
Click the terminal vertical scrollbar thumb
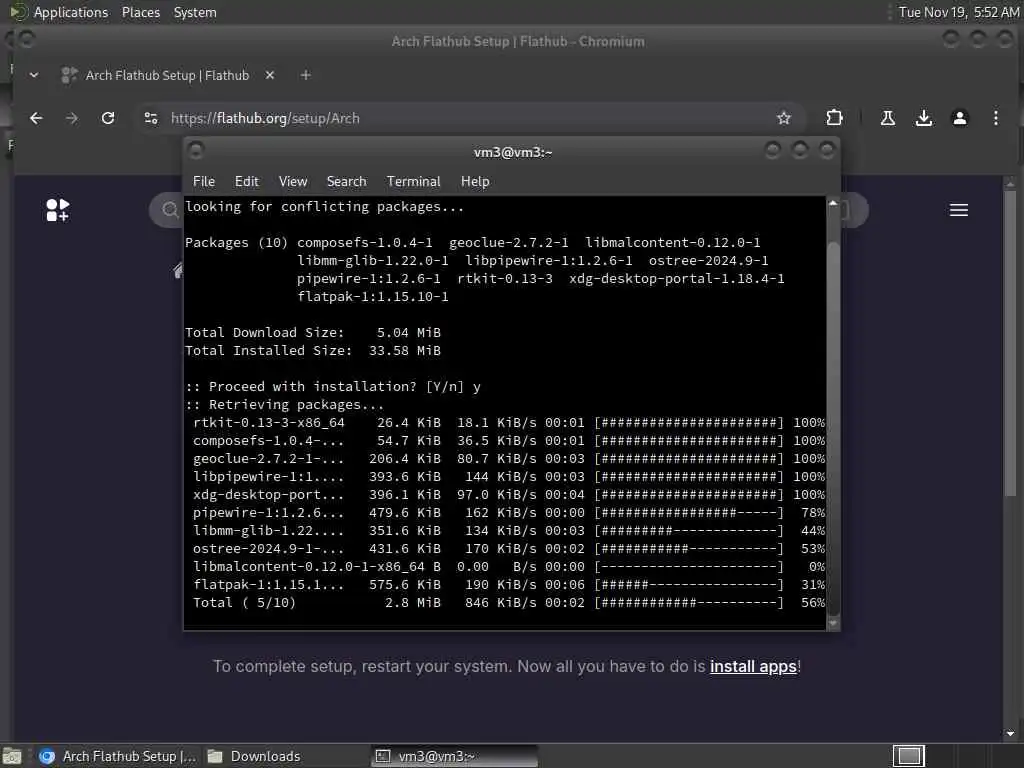click(x=833, y=428)
